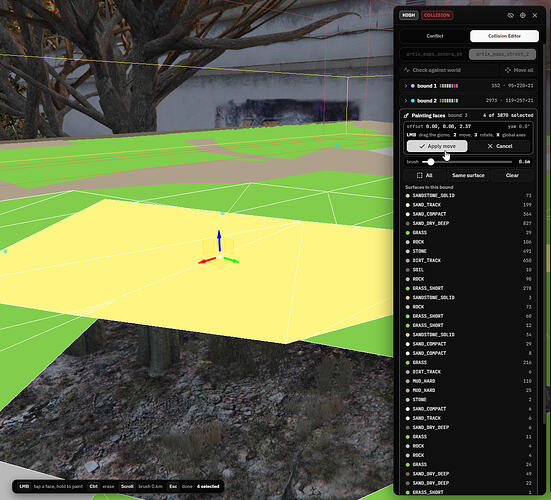Apply the move with Apply move button
The height and width of the screenshot is (500, 551).
pyautogui.click(x=437, y=146)
